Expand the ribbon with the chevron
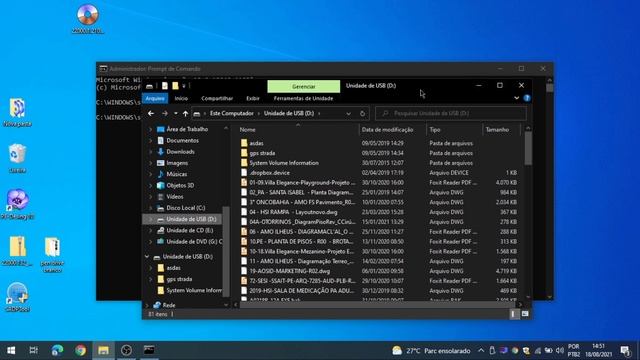The image size is (640, 360). coord(516,98)
